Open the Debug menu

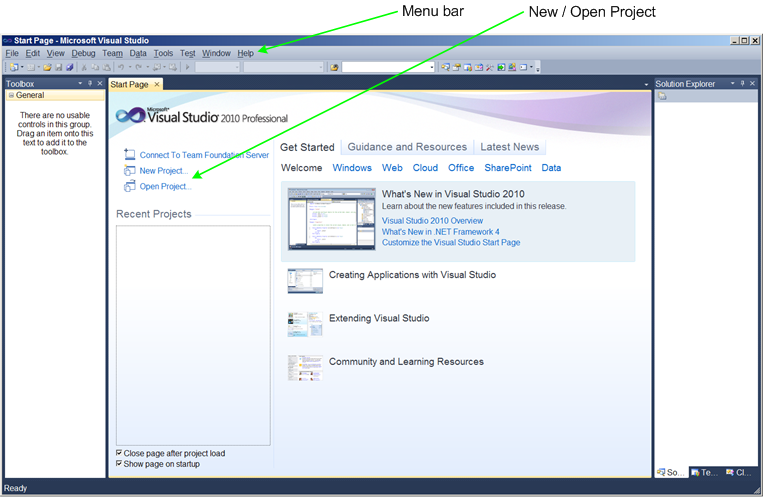pyautogui.click(x=83, y=53)
